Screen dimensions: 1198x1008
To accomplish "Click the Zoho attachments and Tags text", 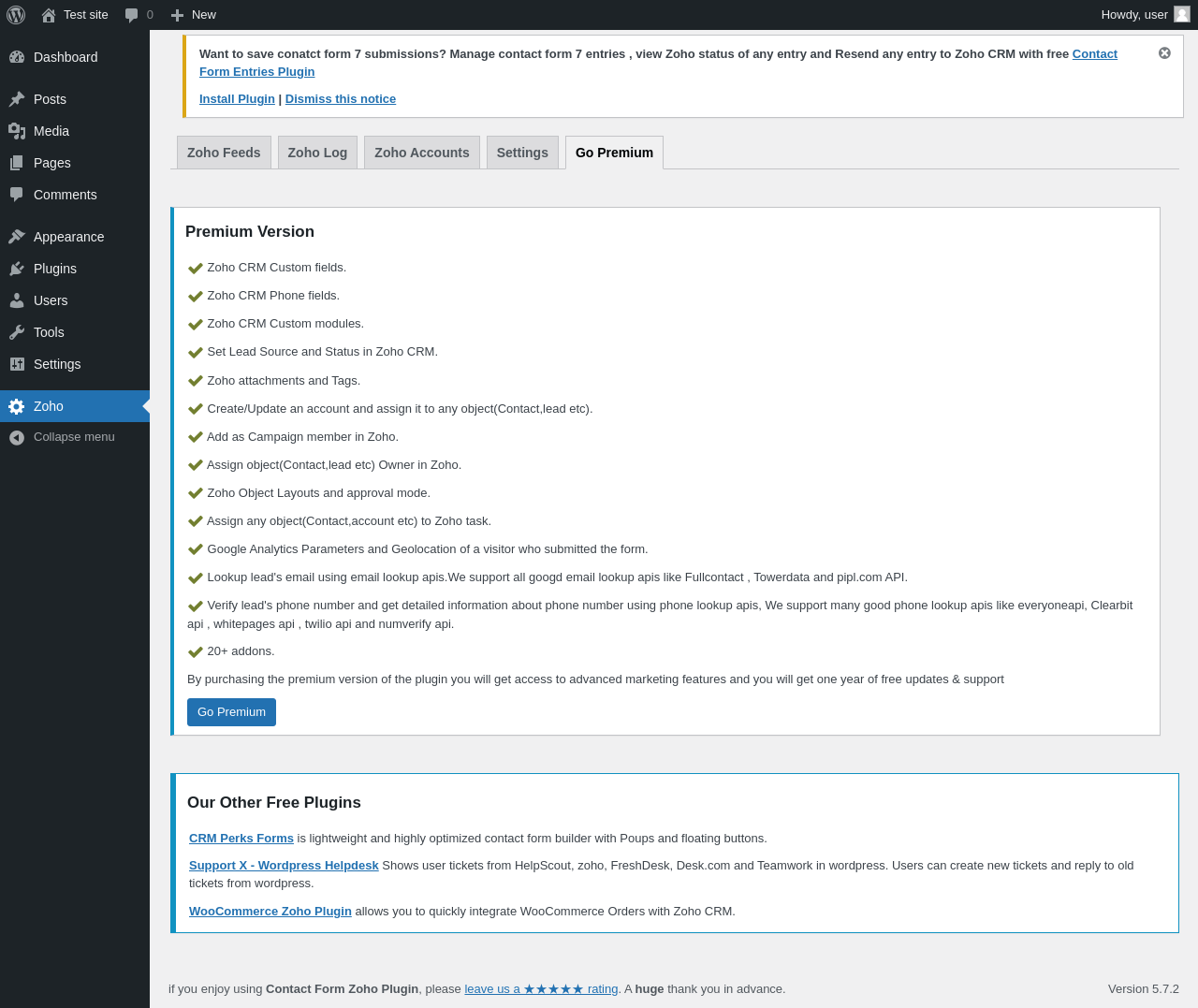I will click(x=284, y=381).
